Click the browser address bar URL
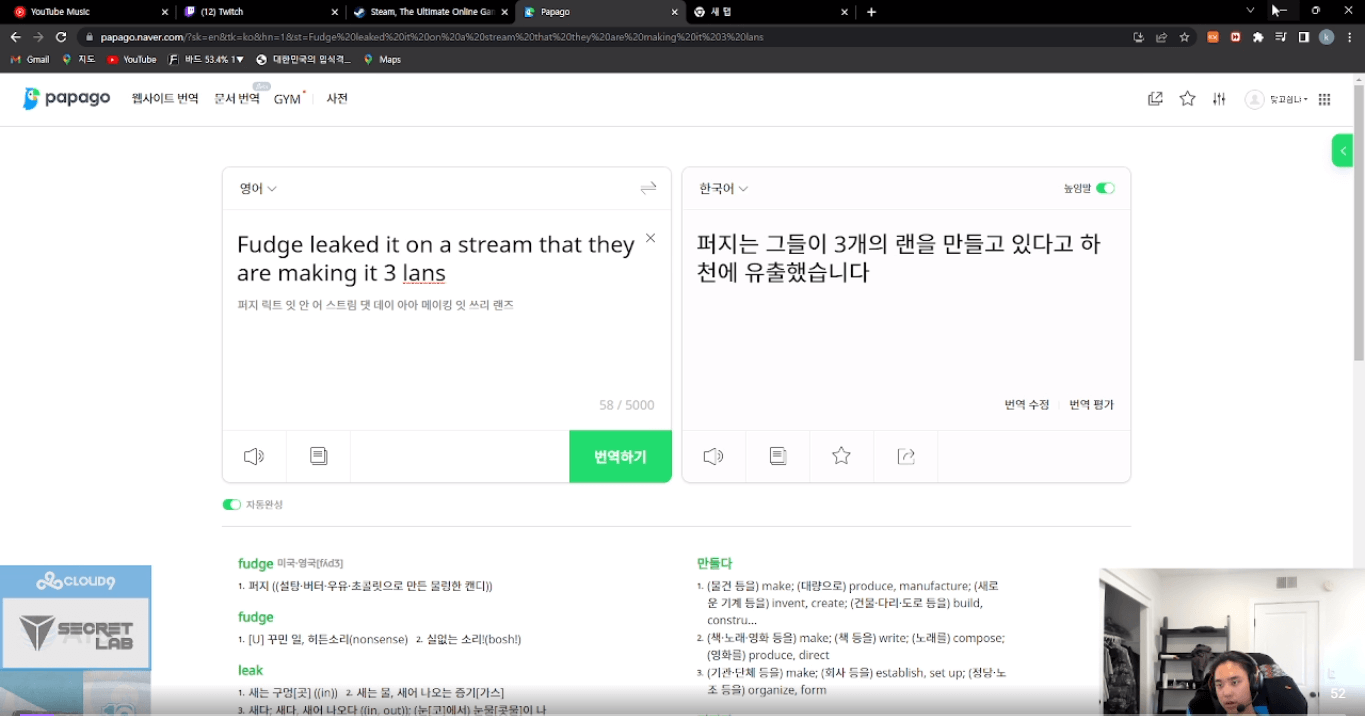This screenshot has width=1365, height=716. tap(432, 37)
